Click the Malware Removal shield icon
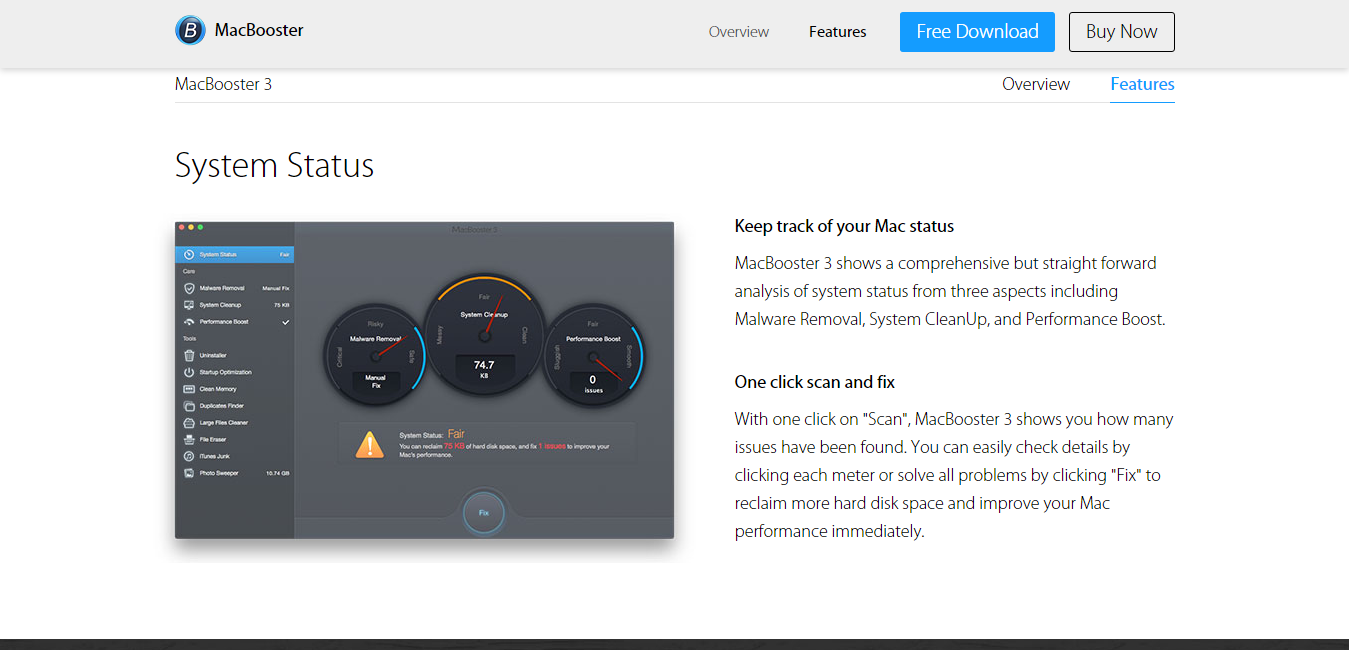This screenshot has width=1349, height=650. (x=189, y=288)
